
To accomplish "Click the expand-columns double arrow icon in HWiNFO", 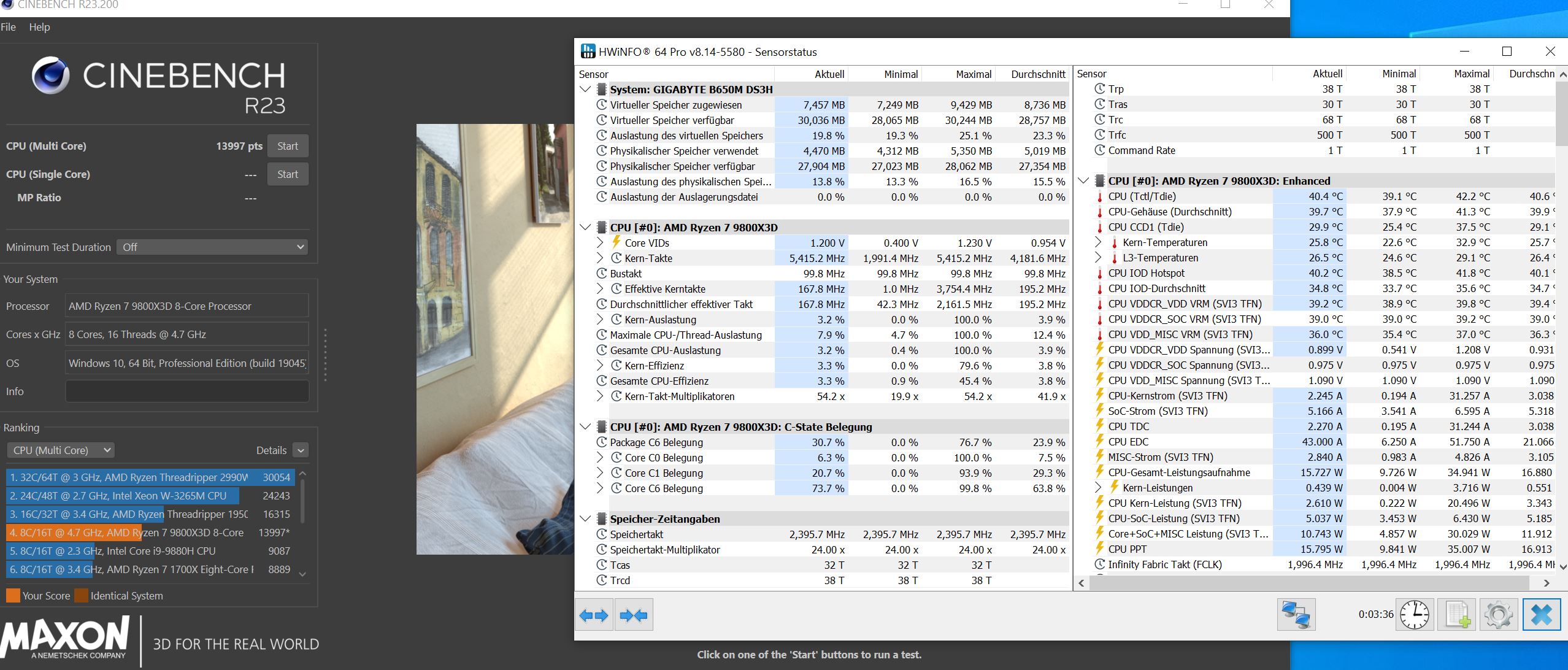I will [594, 615].
